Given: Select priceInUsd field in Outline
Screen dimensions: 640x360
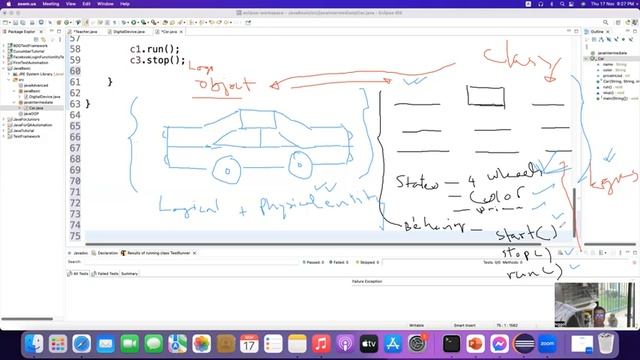Looking at the screenshot, I should click(x=612, y=76).
